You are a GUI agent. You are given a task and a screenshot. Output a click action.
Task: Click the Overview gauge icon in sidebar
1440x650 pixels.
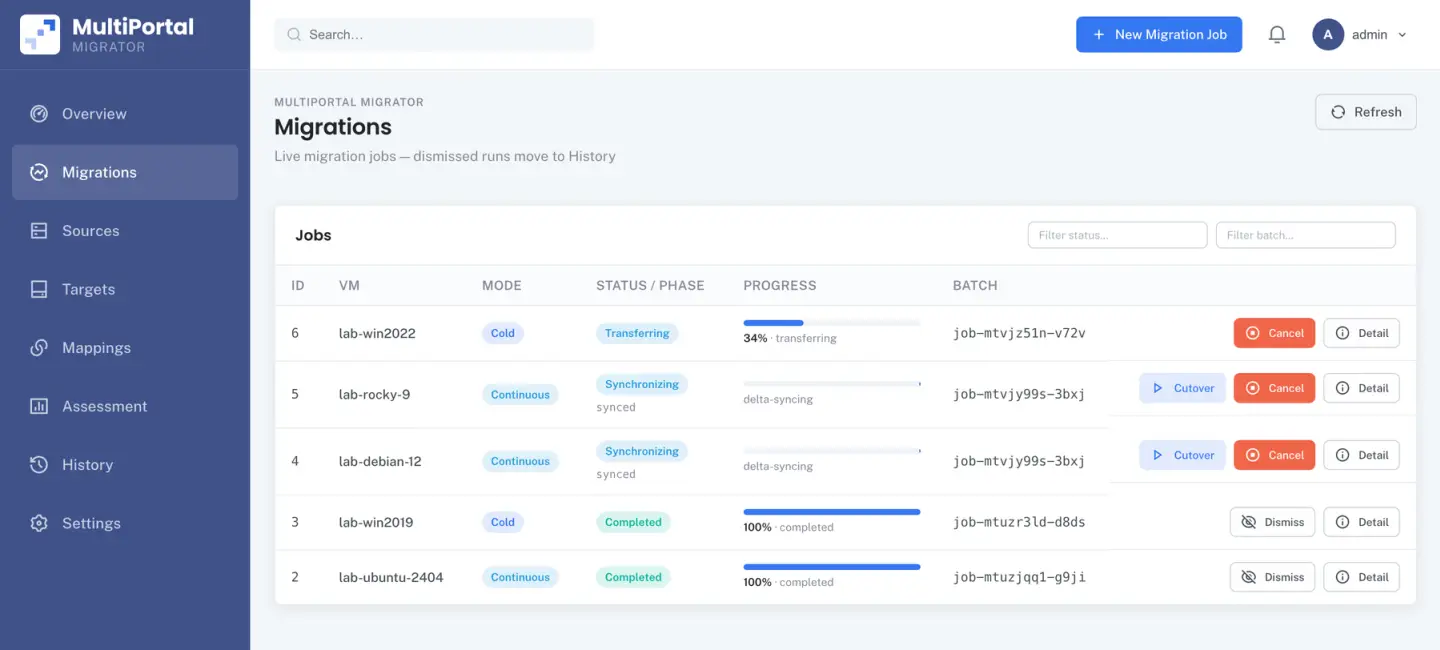pos(39,114)
